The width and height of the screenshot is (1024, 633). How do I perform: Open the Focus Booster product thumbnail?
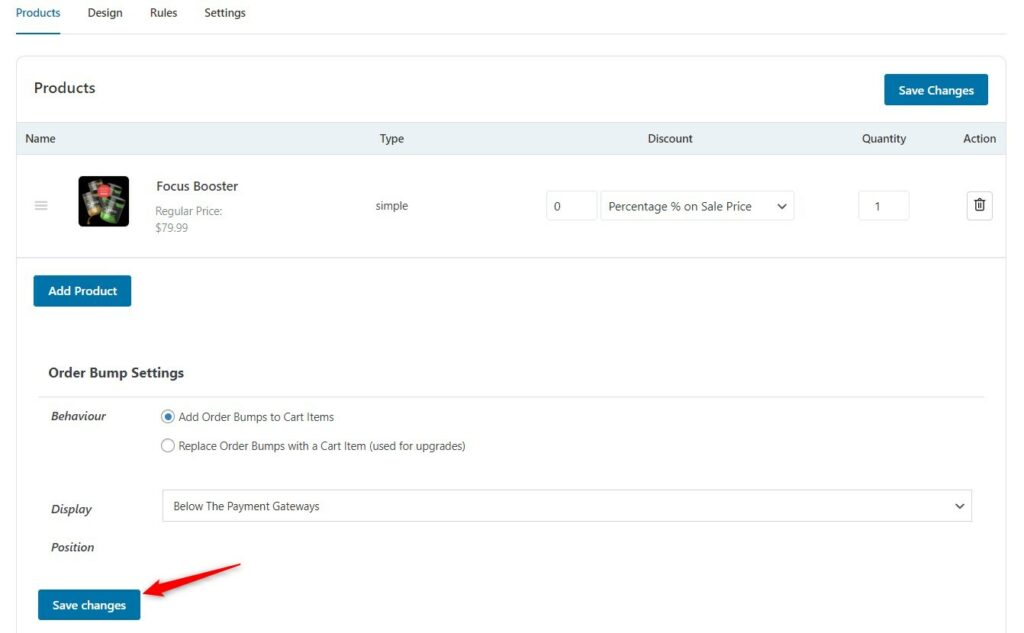(104, 201)
